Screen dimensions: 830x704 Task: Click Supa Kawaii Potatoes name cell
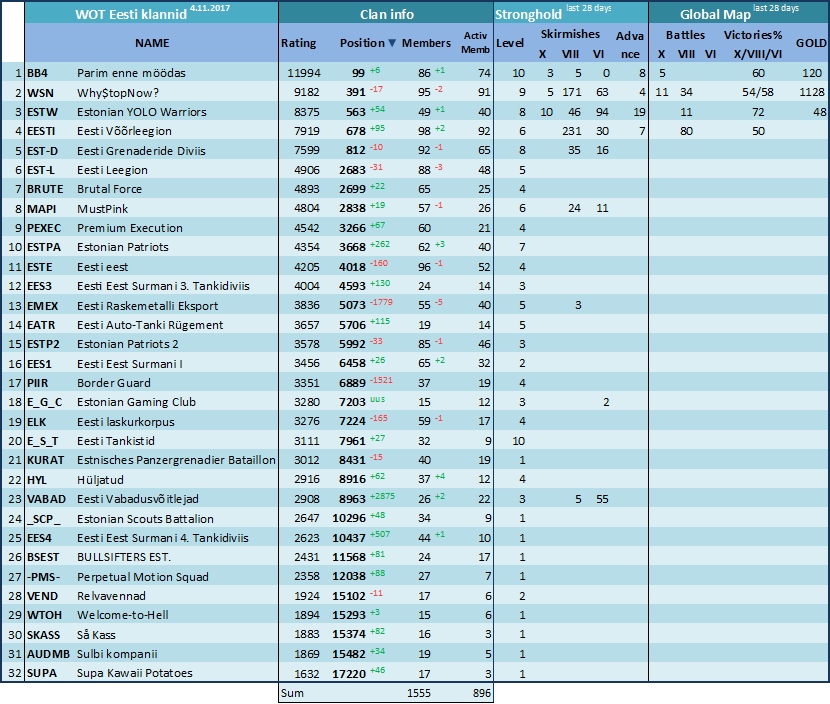pyautogui.click(x=135, y=673)
